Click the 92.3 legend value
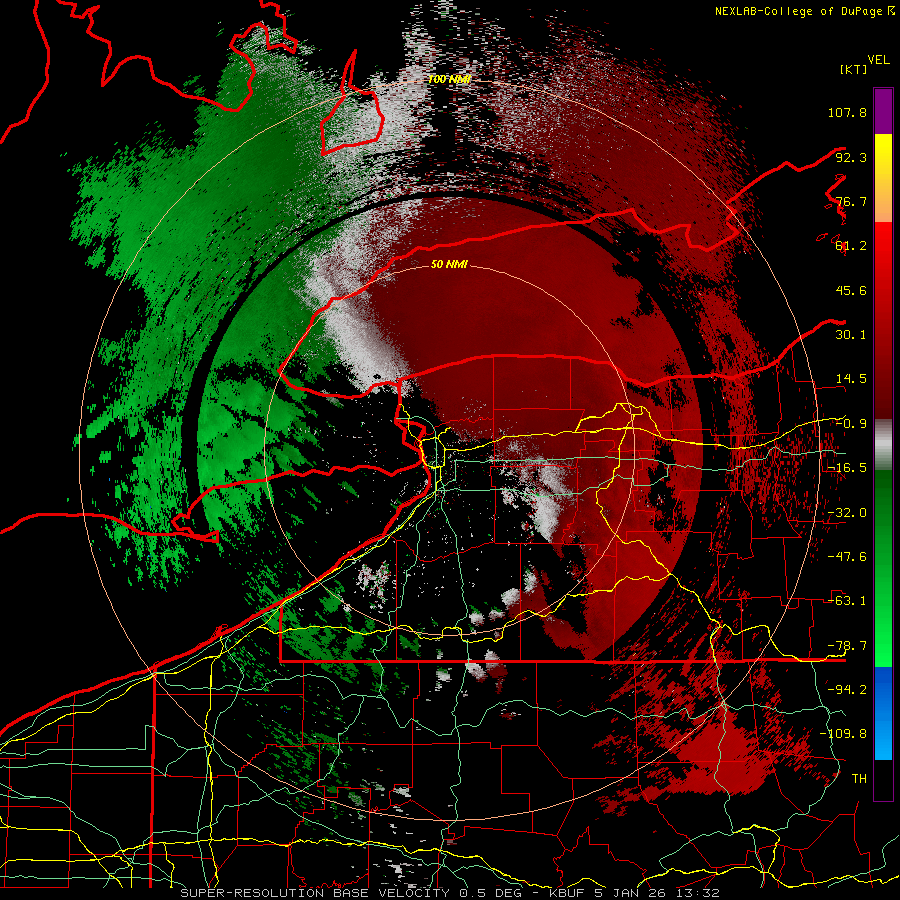This screenshot has height=900, width=900. click(851, 157)
